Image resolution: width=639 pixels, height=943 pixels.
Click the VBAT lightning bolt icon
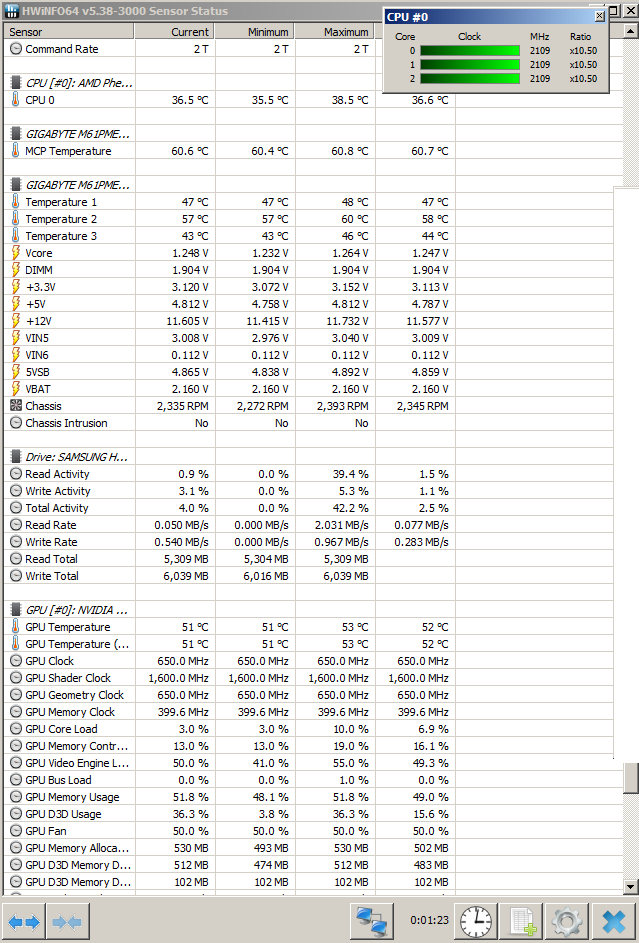pyautogui.click(x=16, y=389)
